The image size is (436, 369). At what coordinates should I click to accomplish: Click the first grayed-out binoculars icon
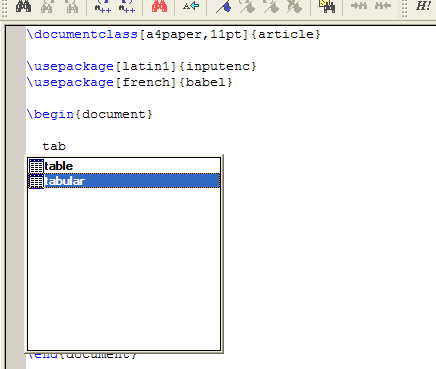[47, 7]
